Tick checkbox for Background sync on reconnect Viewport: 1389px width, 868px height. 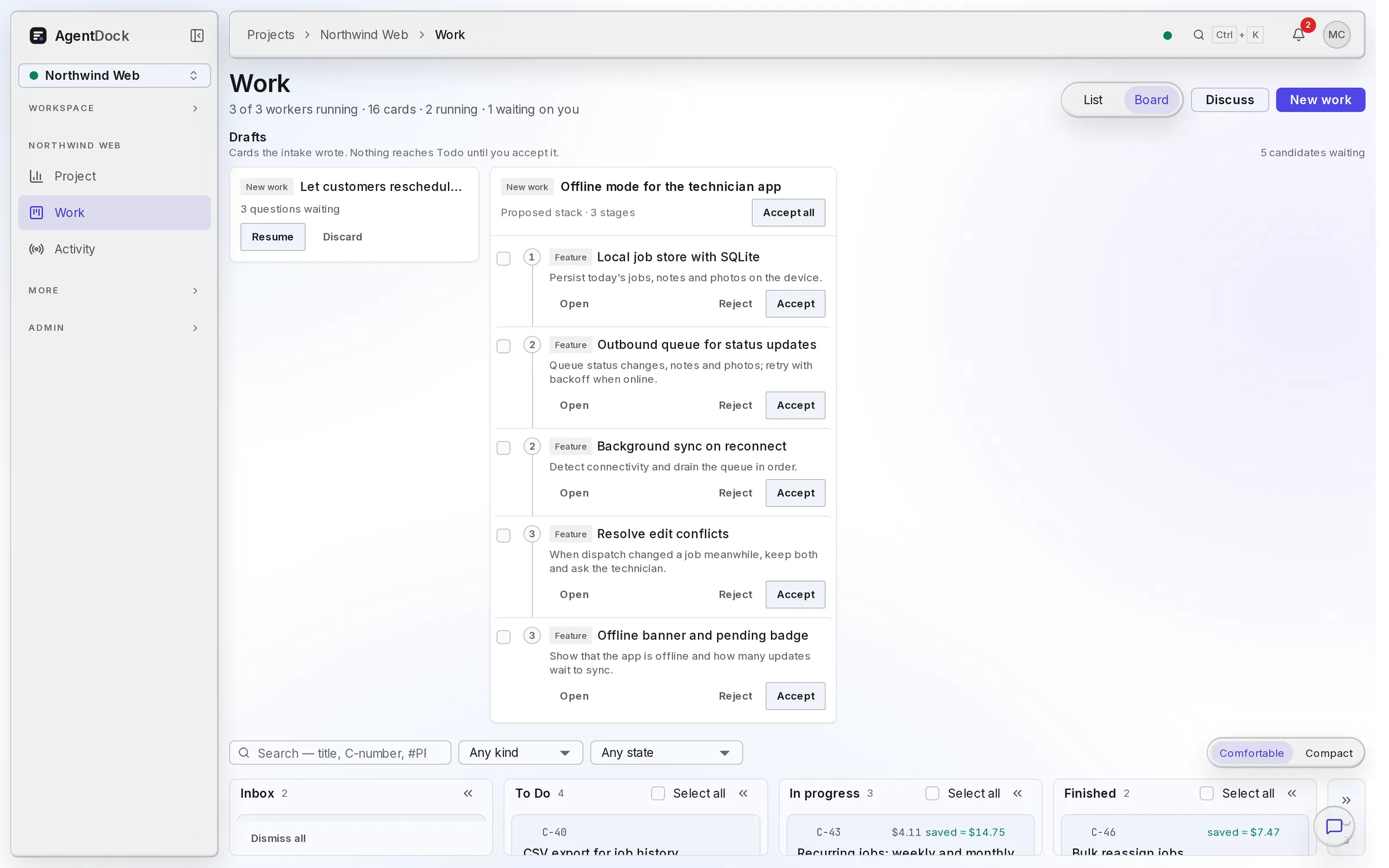click(x=504, y=448)
